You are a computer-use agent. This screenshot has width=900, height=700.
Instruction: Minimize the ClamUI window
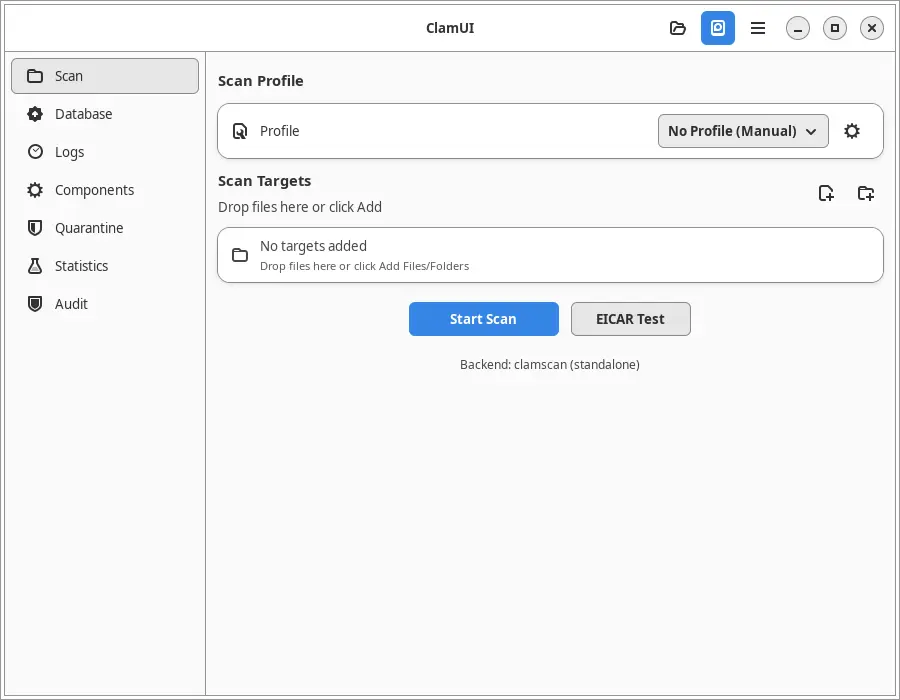[798, 28]
